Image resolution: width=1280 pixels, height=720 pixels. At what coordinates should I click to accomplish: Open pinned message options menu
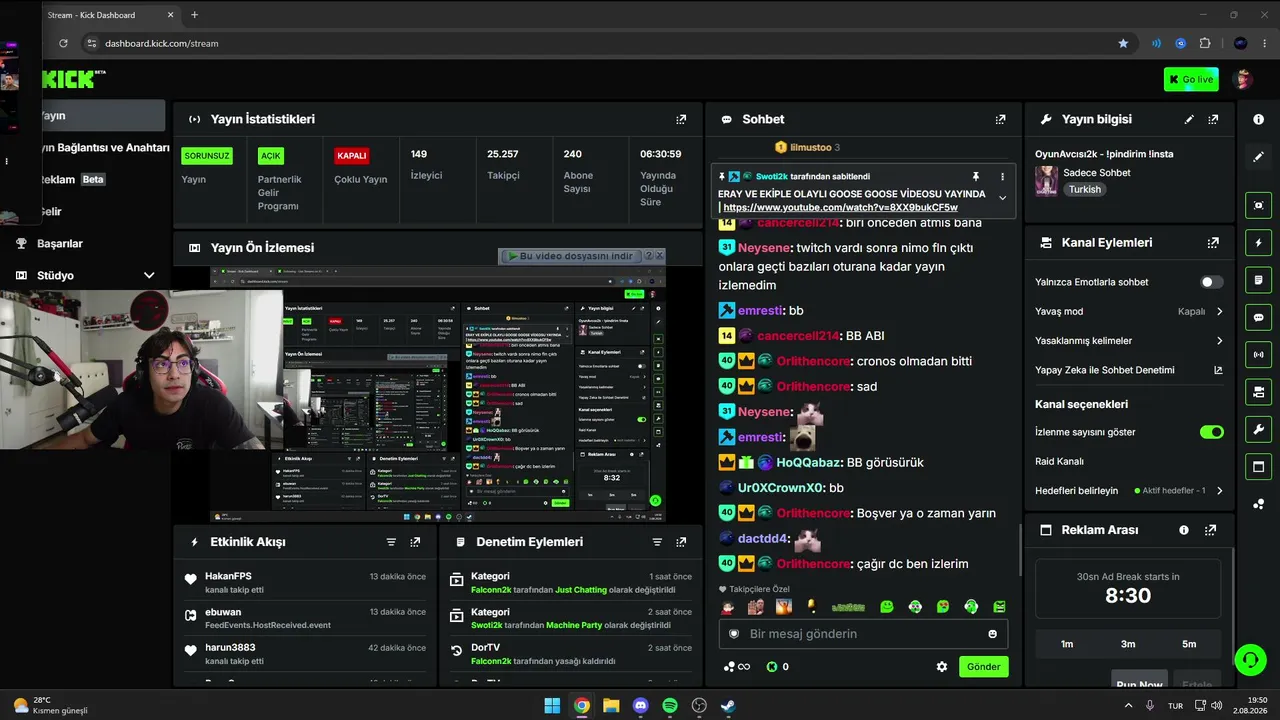coord(1002,176)
